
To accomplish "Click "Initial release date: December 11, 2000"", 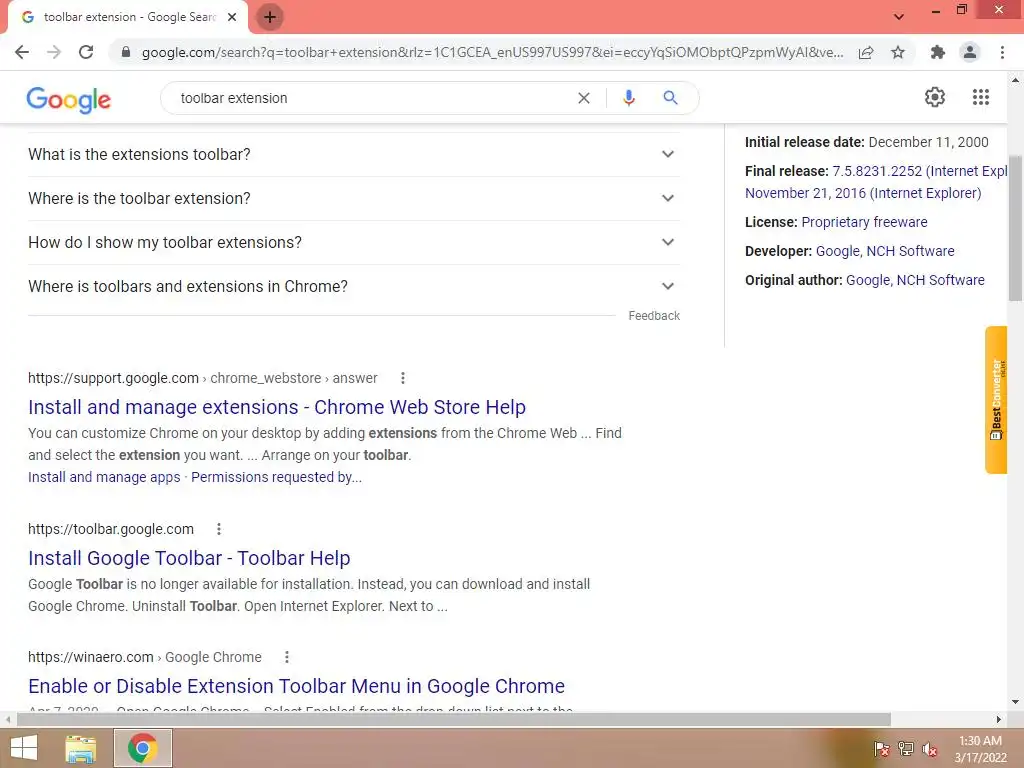I will pos(867,142).
